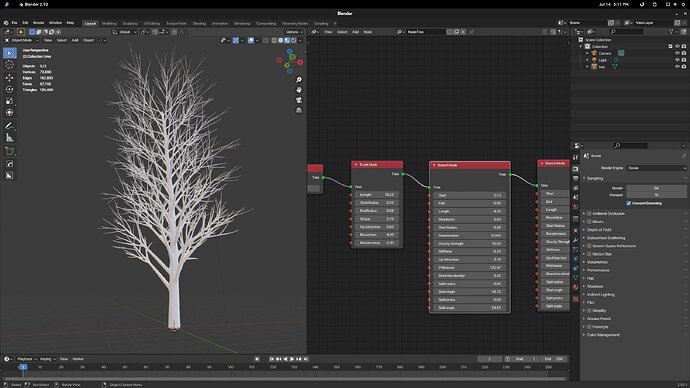Viewport: 690px width, 388px height.
Task: Adjust the Trunk Node Length slider
Action: 377,194
